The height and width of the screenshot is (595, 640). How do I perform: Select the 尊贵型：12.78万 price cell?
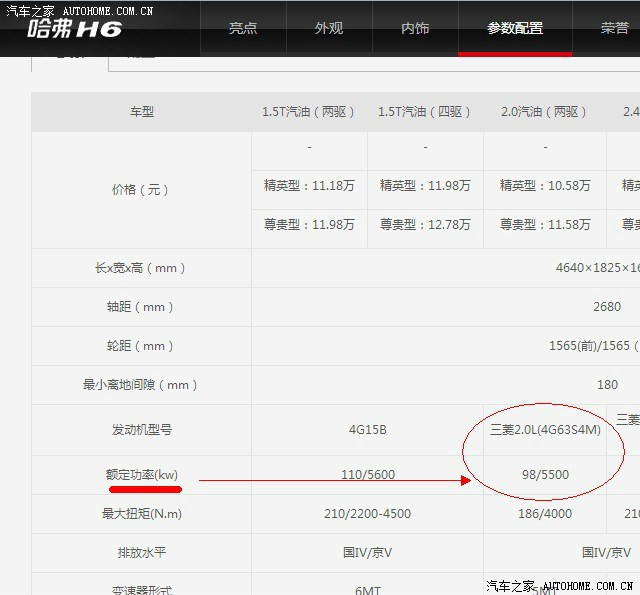coord(425,224)
